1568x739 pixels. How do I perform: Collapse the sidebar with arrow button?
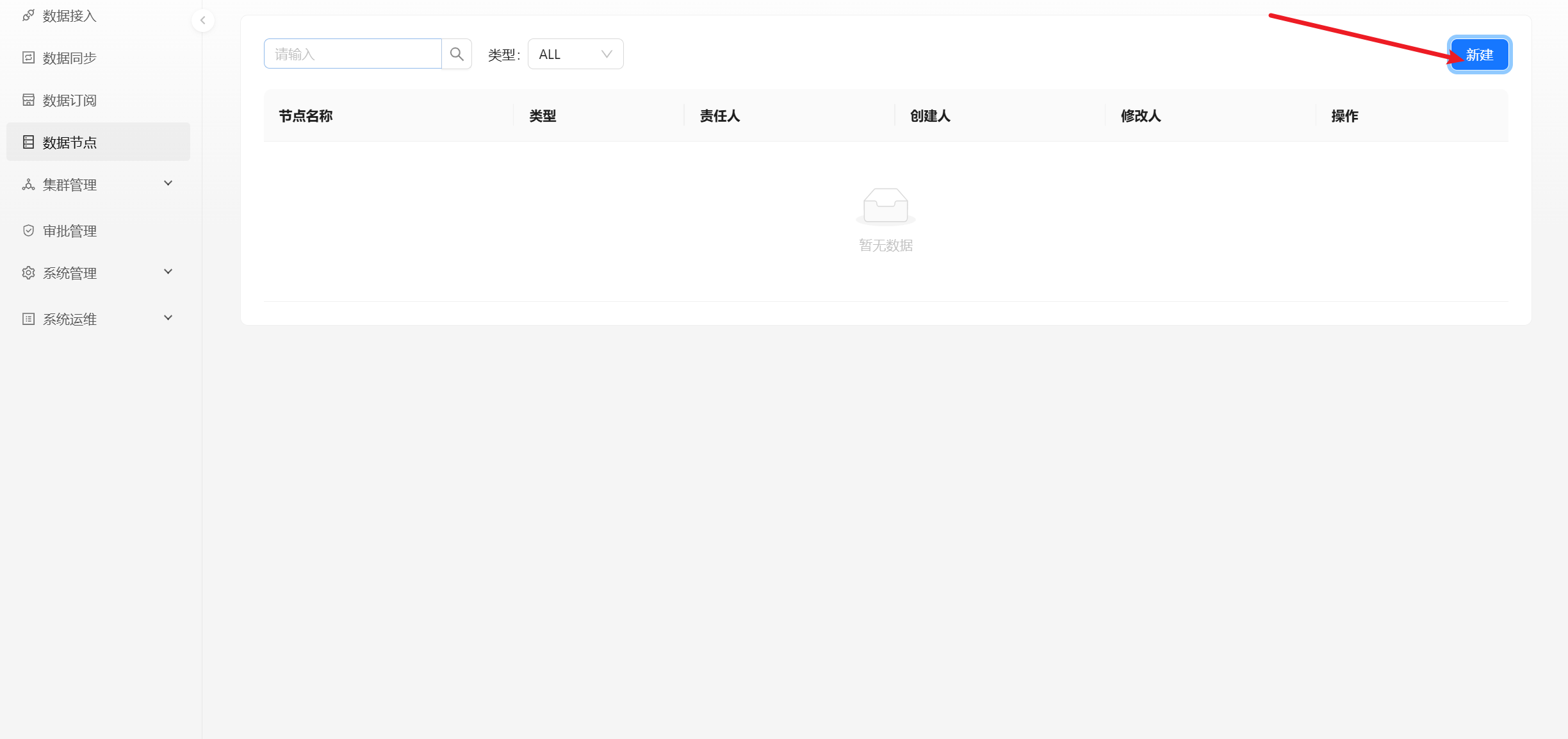click(x=203, y=21)
